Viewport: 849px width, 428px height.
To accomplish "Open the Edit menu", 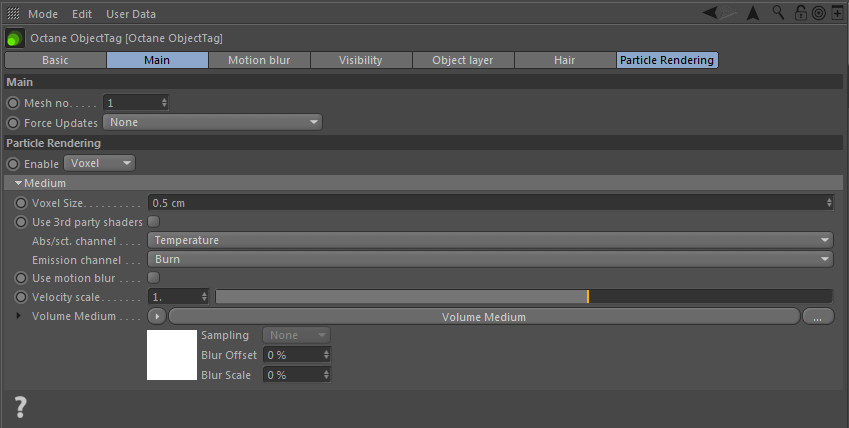I will coord(82,14).
